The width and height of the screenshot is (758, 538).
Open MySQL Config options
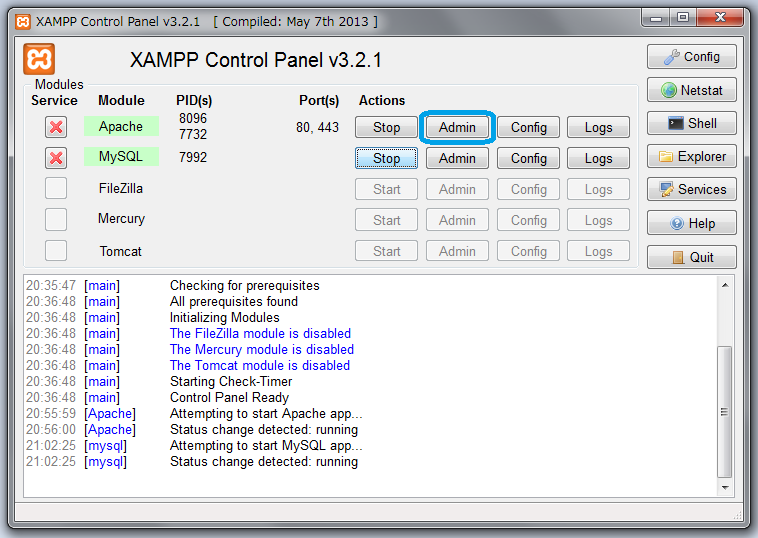(x=528, y=158)
